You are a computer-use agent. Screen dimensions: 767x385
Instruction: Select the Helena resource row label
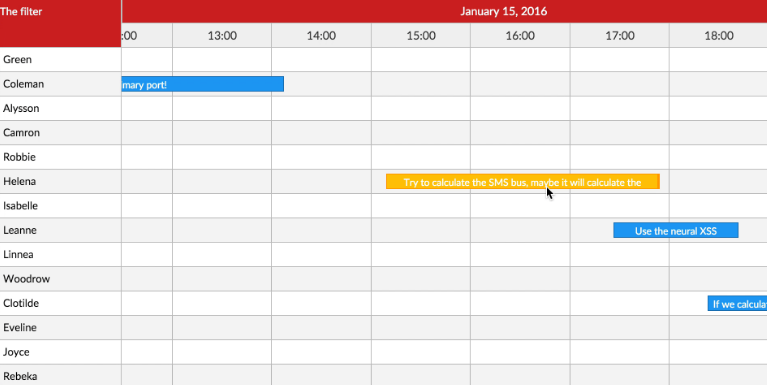61,181
